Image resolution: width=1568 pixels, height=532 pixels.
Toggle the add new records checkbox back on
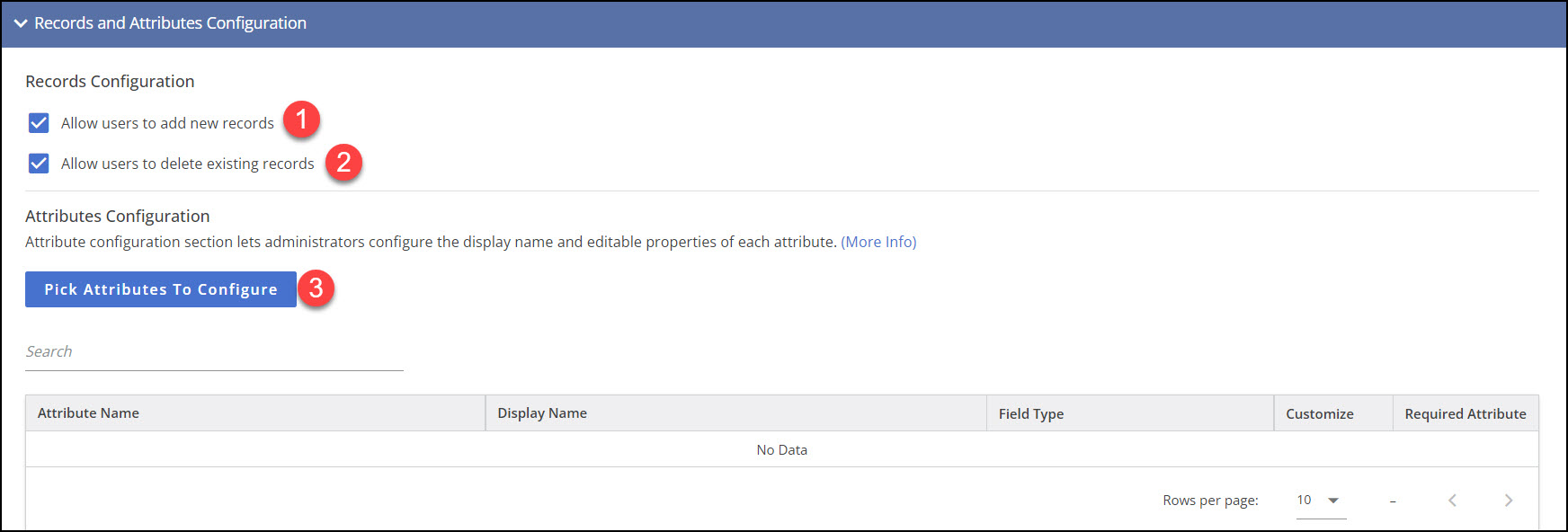click(x=39, y=122)
